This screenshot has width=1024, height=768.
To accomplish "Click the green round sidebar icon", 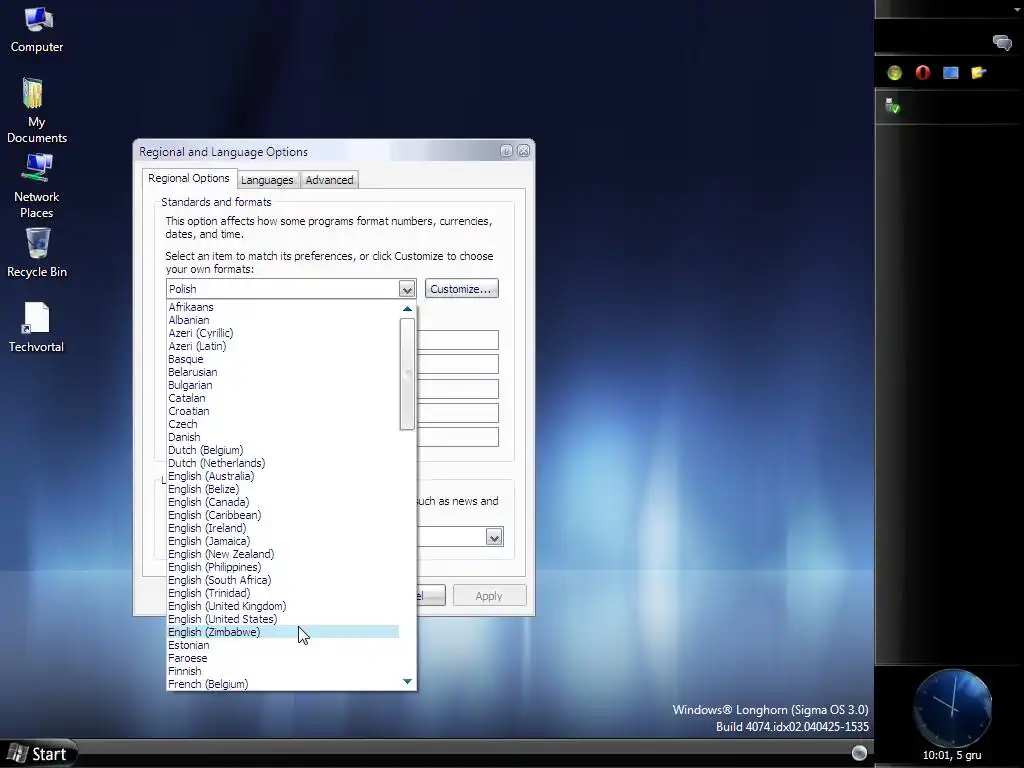I will (x=894, y=72).
